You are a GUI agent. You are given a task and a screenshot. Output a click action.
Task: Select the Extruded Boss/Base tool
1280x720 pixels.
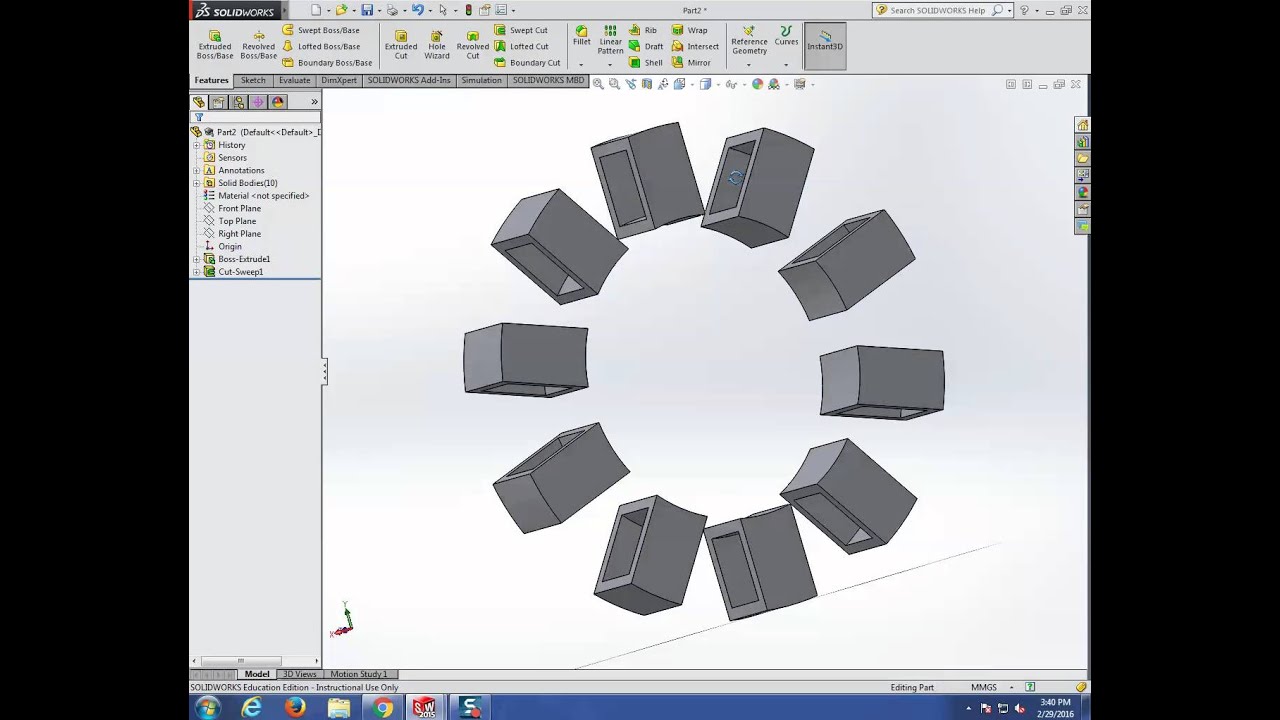tap(215, 44)
